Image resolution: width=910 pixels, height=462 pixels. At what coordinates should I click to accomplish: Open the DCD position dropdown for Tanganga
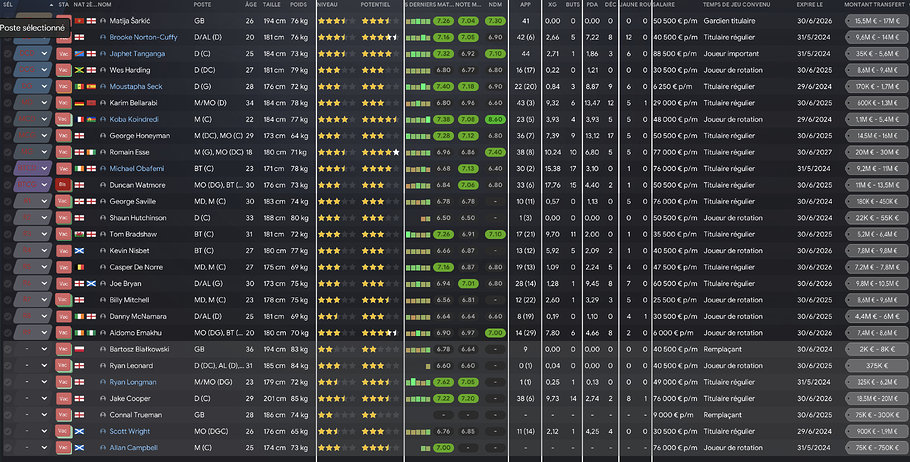point(32,53)
